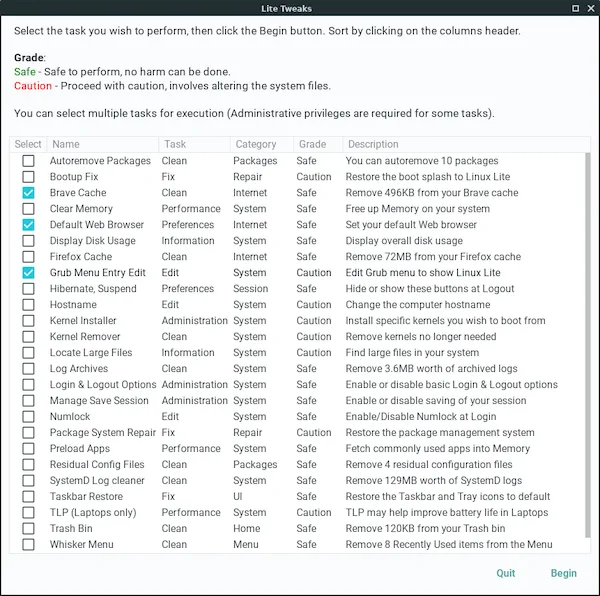The image size is (600, 596).
Task: Click 'Enable/Disable Numlock at Login' text
Action: [x=421, y=417]
